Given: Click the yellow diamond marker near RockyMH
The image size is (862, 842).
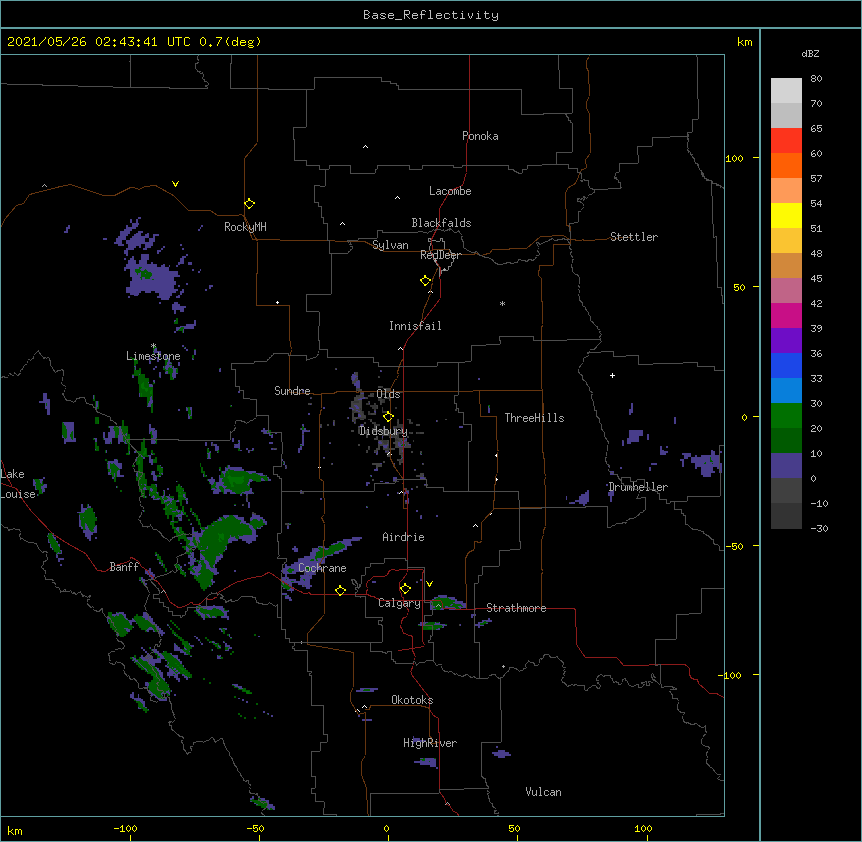Looking at the screenshot, I should [x=249, y=204].
